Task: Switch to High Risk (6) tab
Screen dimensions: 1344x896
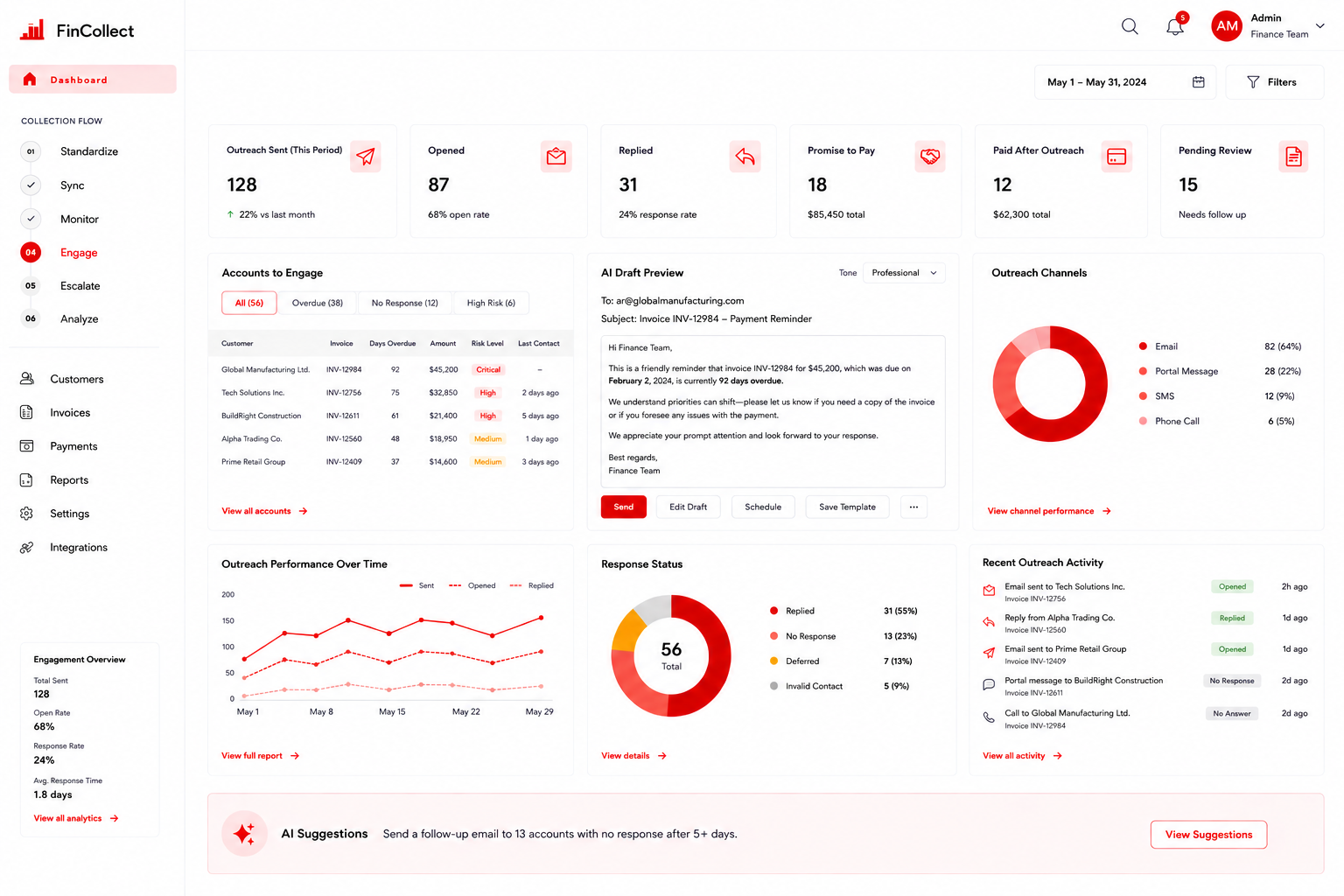Action: coord(491,303)
